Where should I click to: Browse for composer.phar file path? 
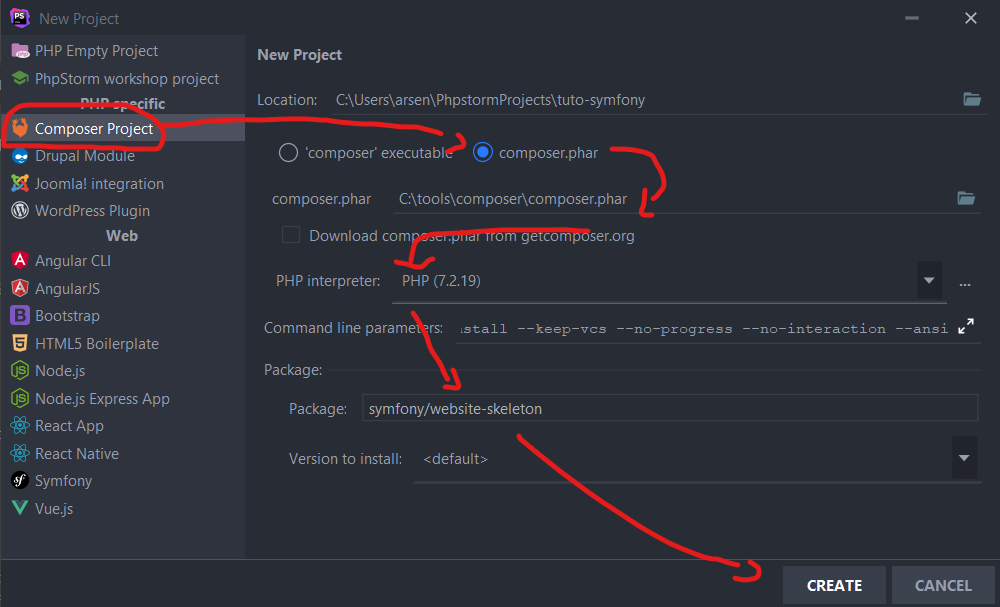(965, 198)
